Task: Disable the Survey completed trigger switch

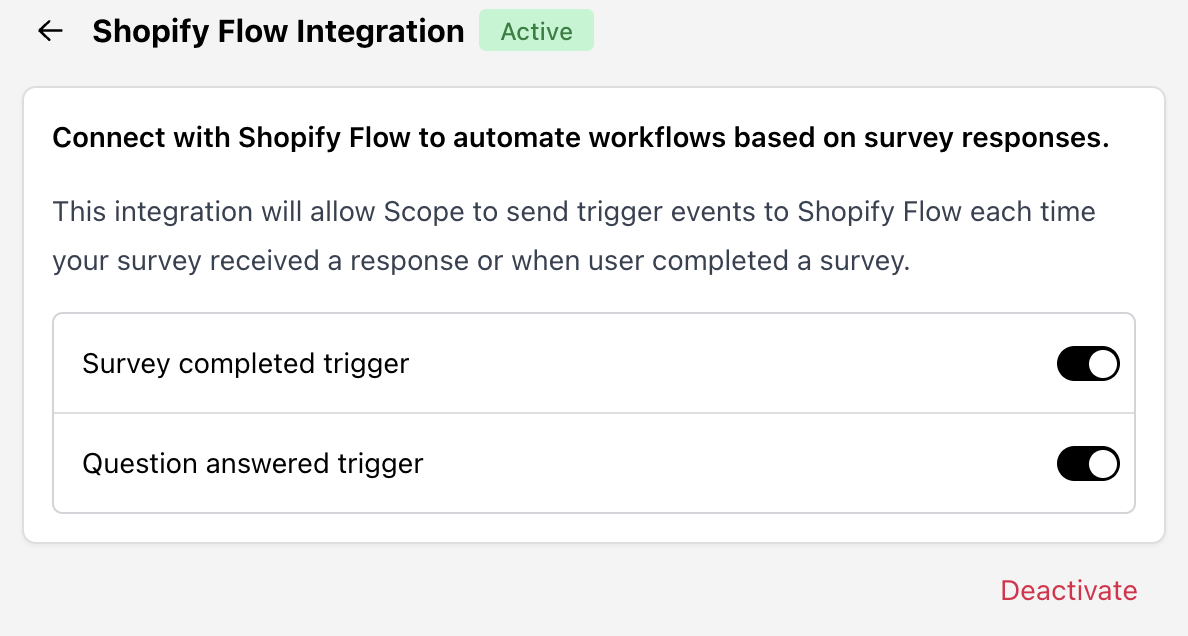Action: tap(1088, 363)
